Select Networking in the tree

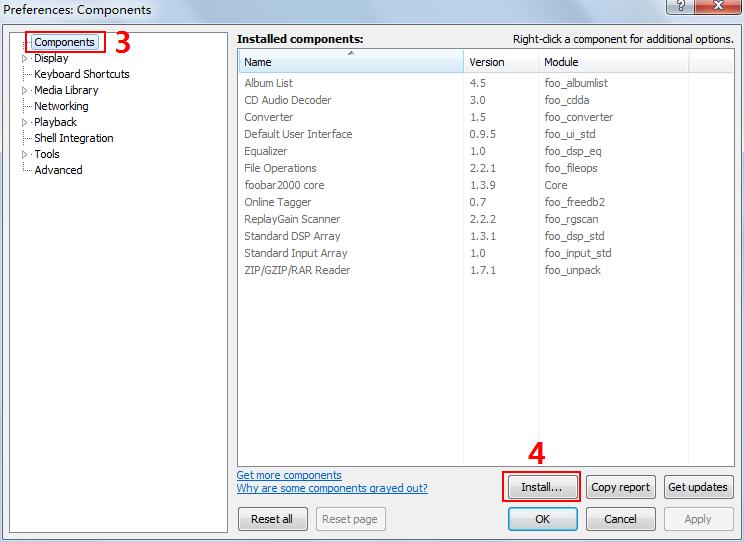coord(61,106)
